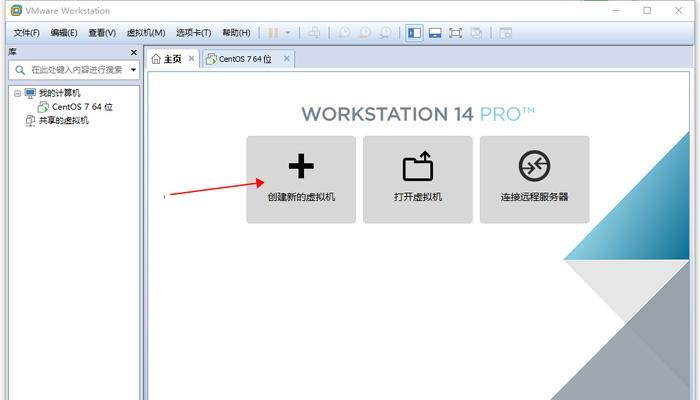The image size is (700, 400).
Task: Open the 虚拟机(M) menu
Action: [x=146, y=33]
